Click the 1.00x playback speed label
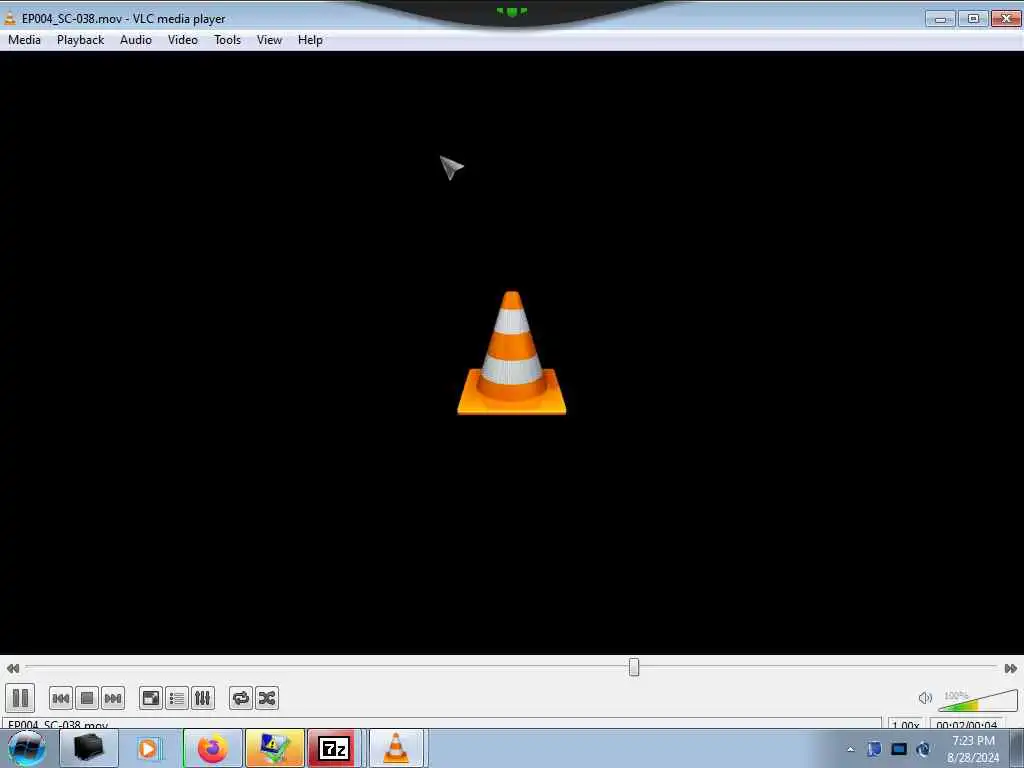1024x768 pixels. click(906, 724)
